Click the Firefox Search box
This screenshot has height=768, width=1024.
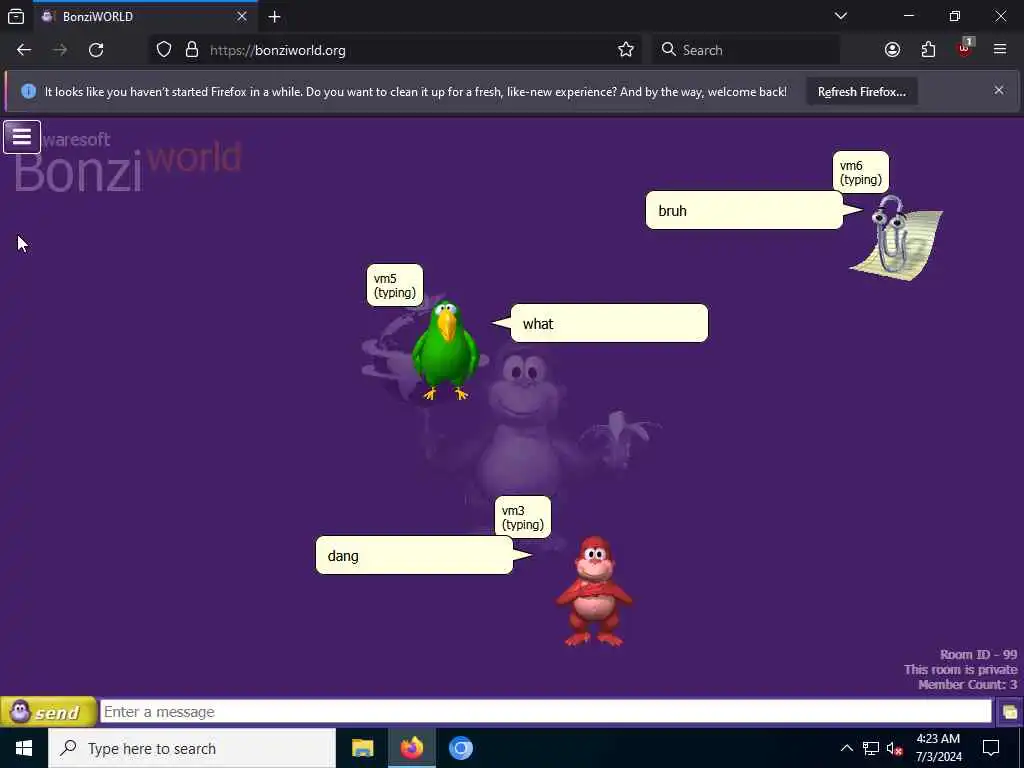745,50
